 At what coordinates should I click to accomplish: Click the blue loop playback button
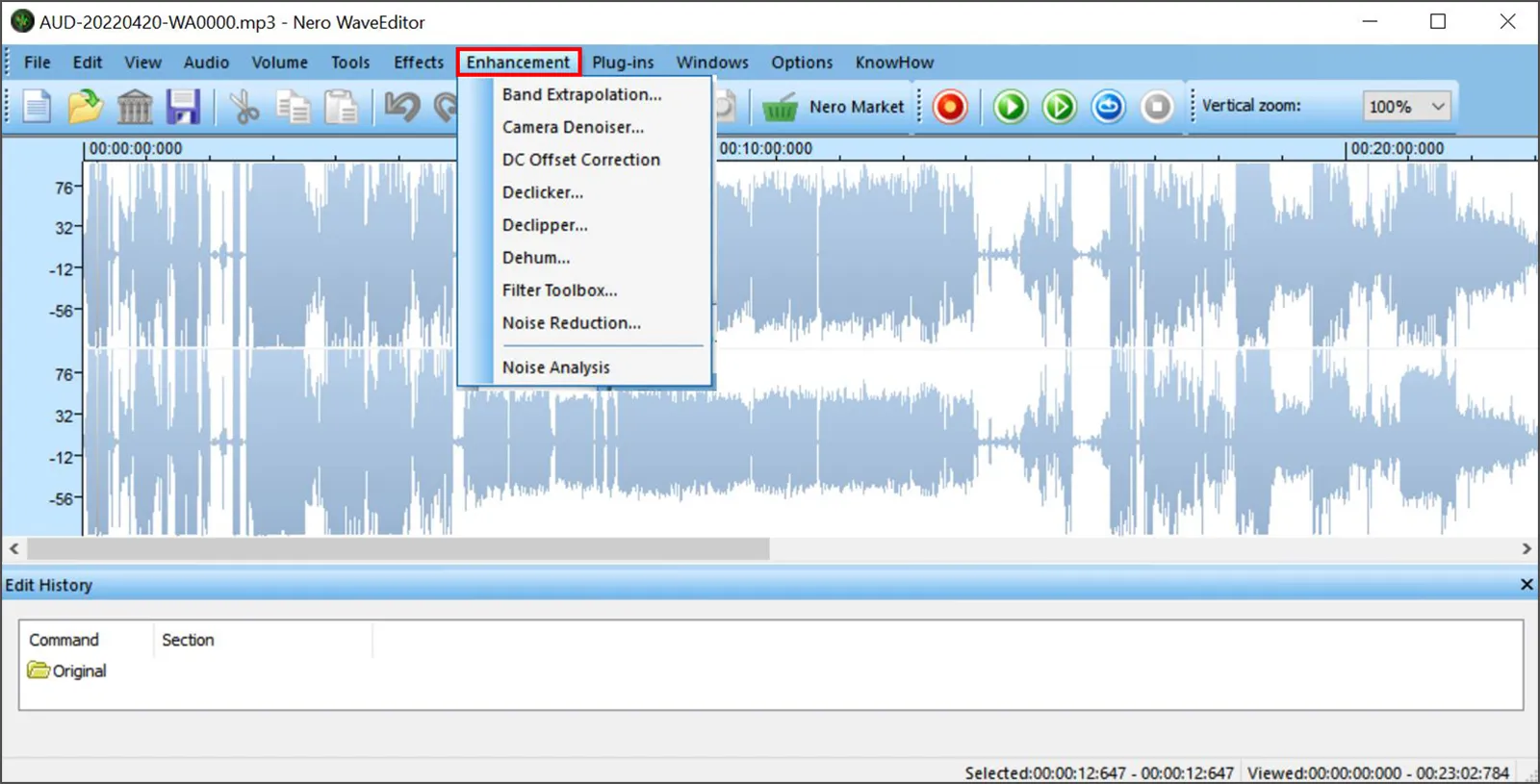click(x=1108, y=107)
